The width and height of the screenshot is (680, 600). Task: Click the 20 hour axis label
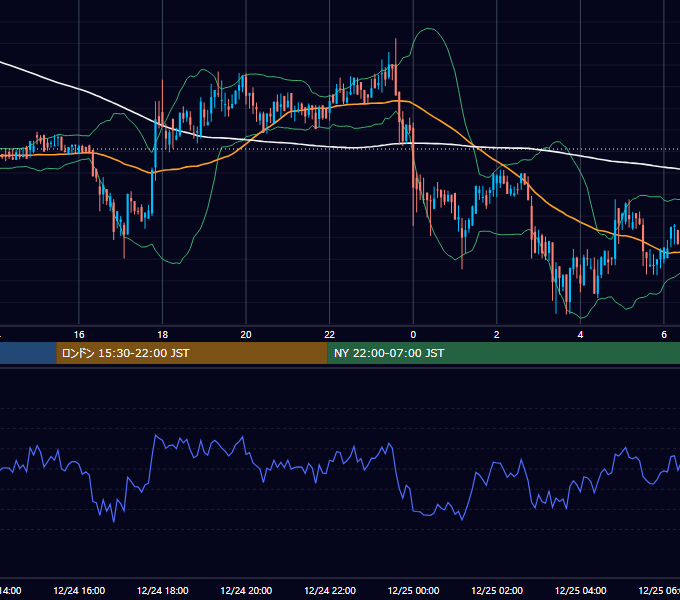tap(246, 334)
